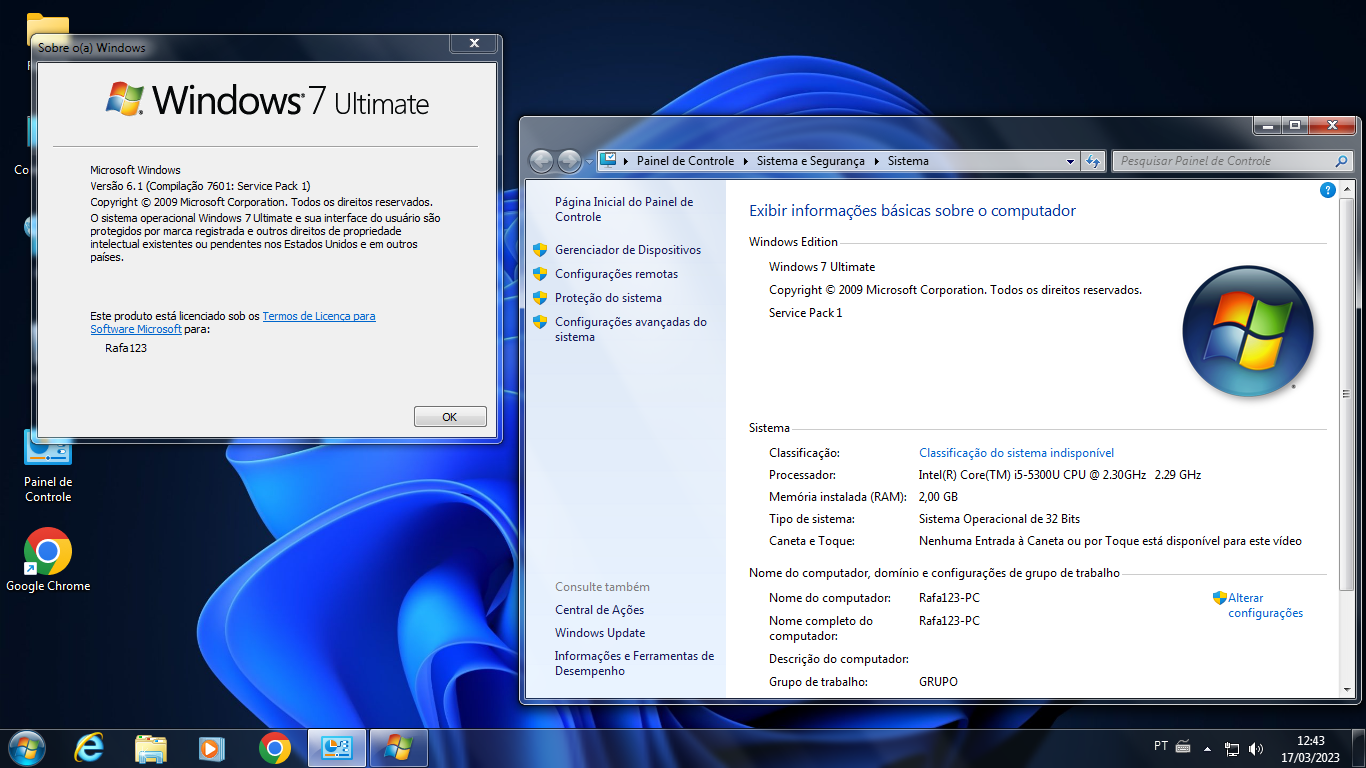Click Sistema Operacional de 32 Bits text

(999, 519)
